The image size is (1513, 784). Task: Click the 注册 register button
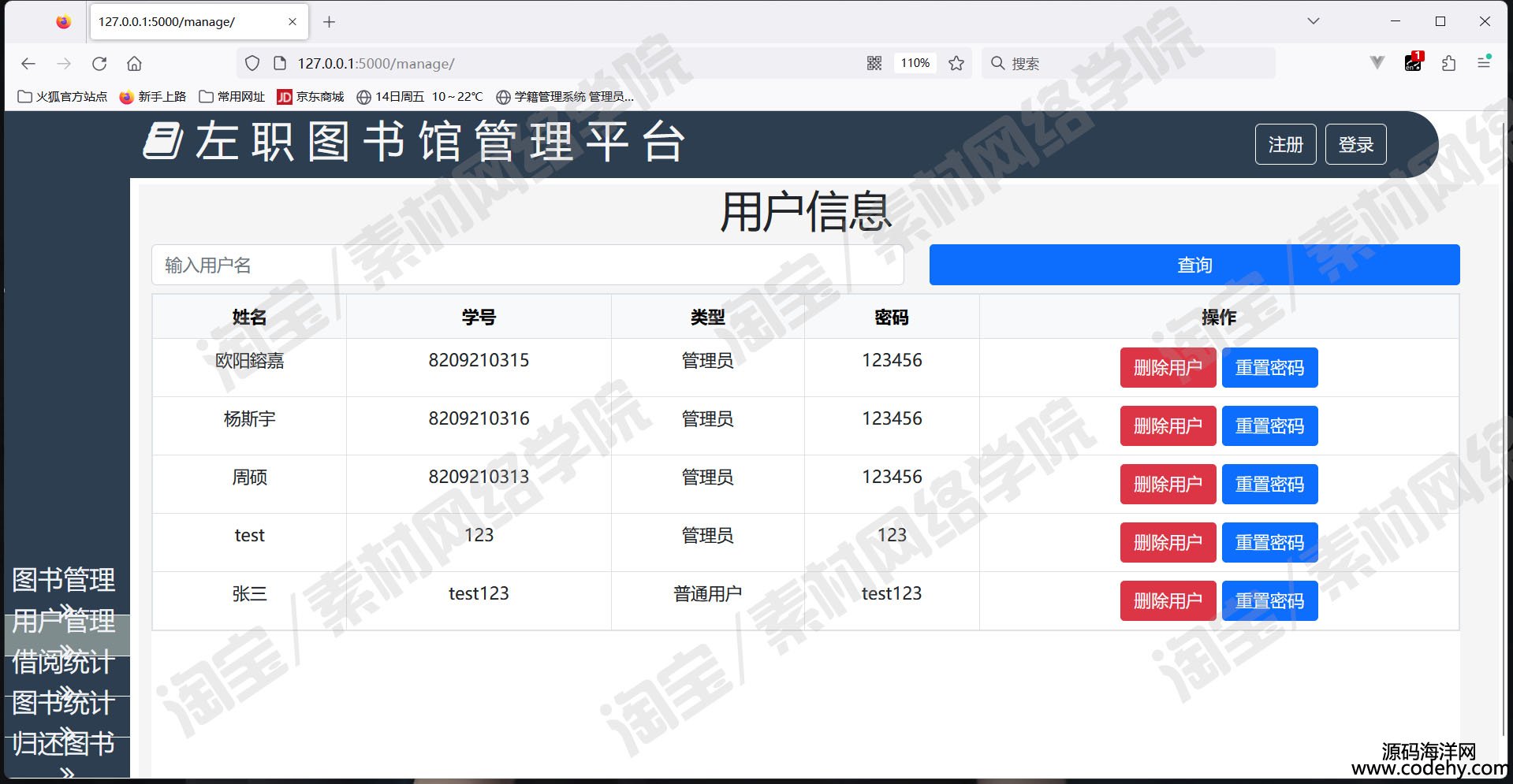click(1285, 144)
